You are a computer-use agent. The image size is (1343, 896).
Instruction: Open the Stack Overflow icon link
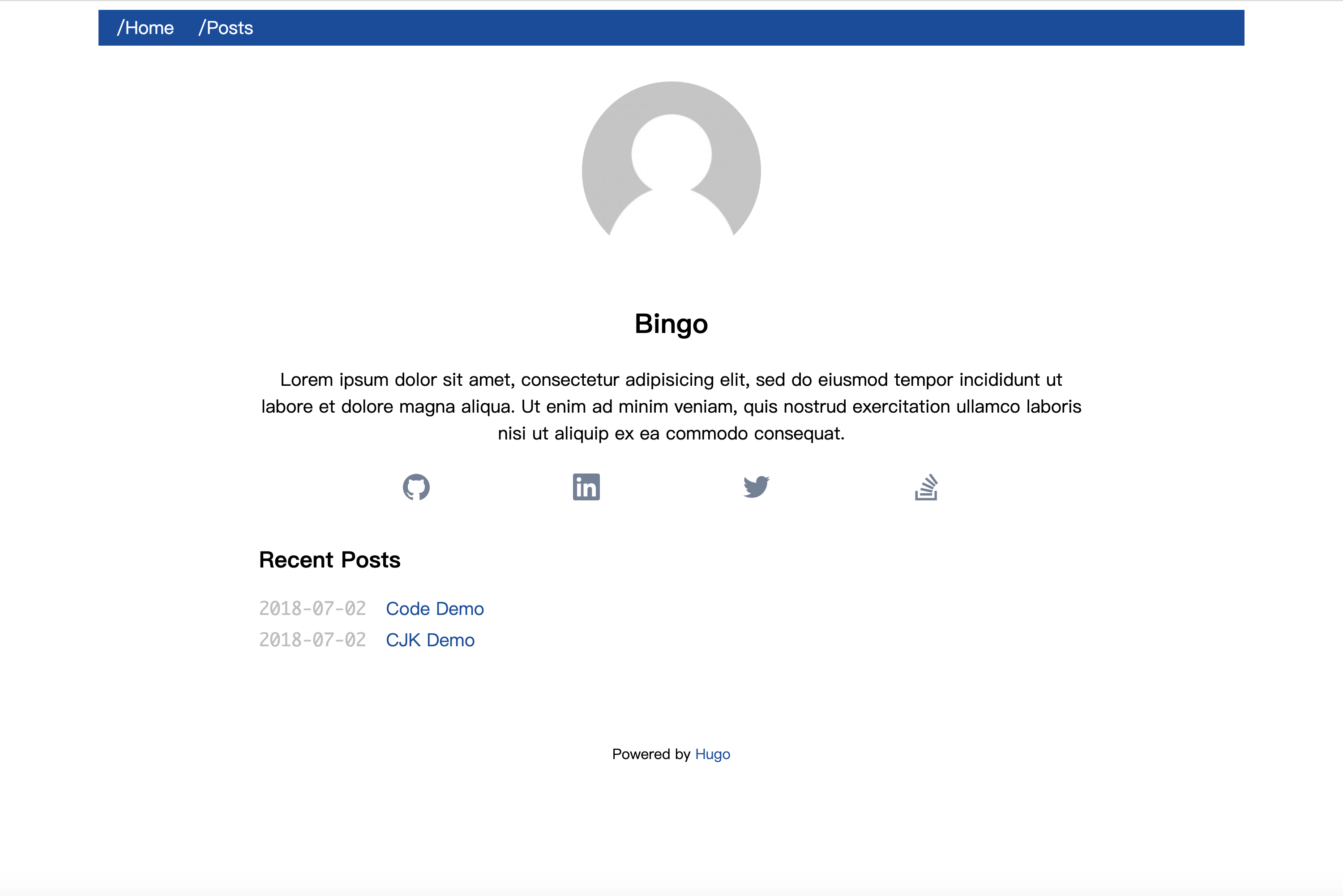click(x=926, y=487)
